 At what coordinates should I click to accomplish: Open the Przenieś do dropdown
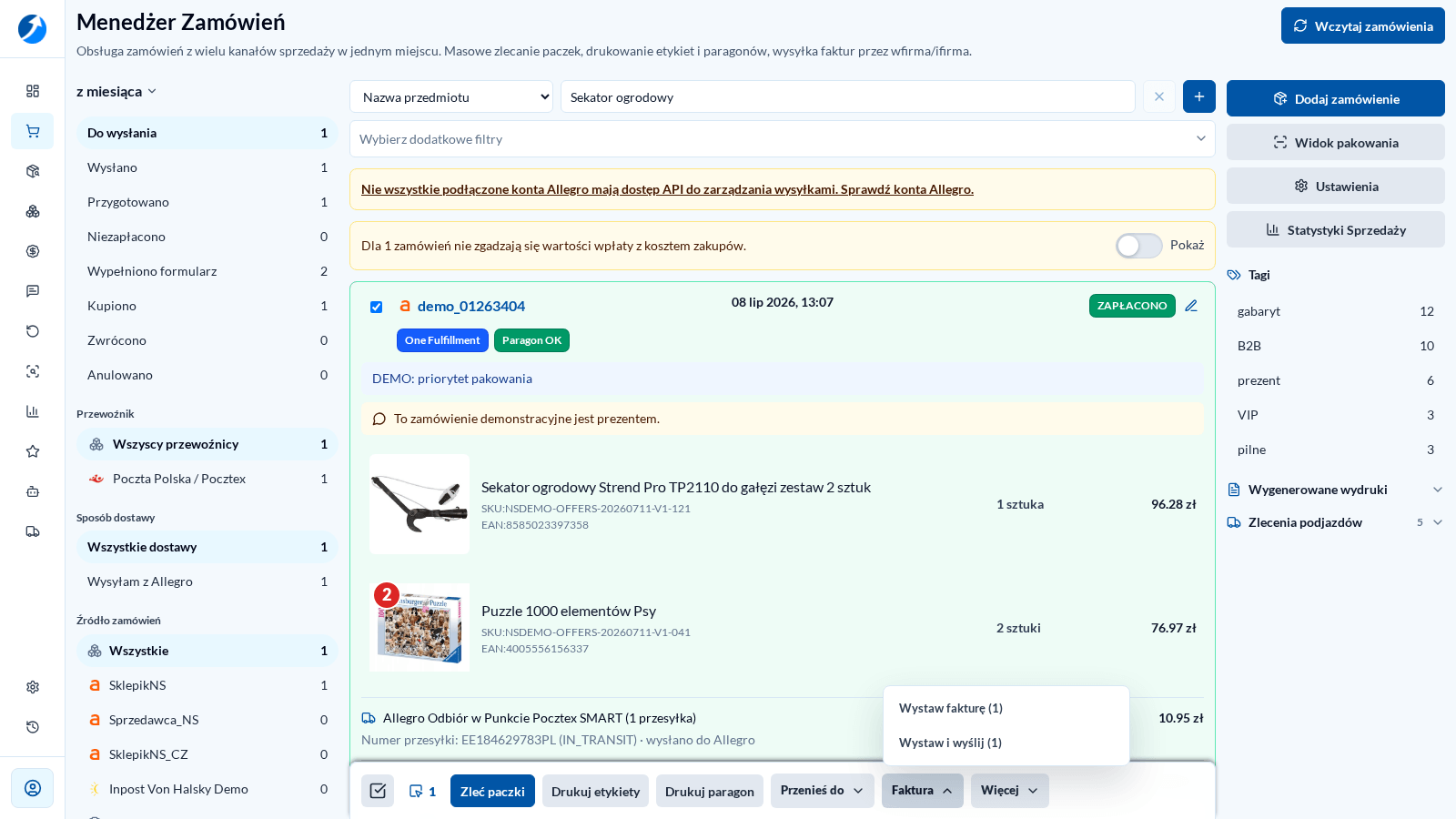(823, 791)
